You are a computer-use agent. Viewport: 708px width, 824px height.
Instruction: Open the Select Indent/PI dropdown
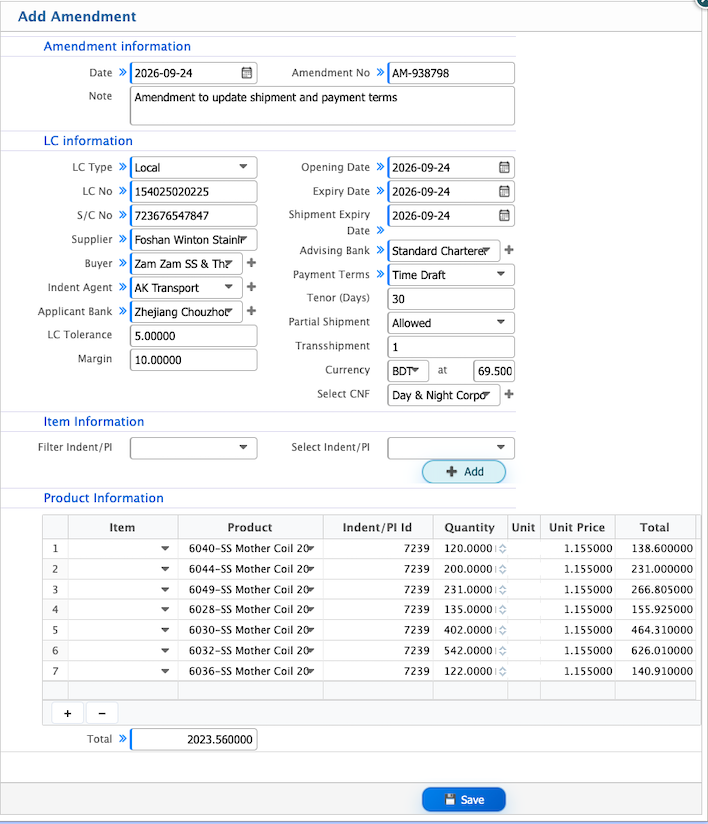click(x=451, y=448)
